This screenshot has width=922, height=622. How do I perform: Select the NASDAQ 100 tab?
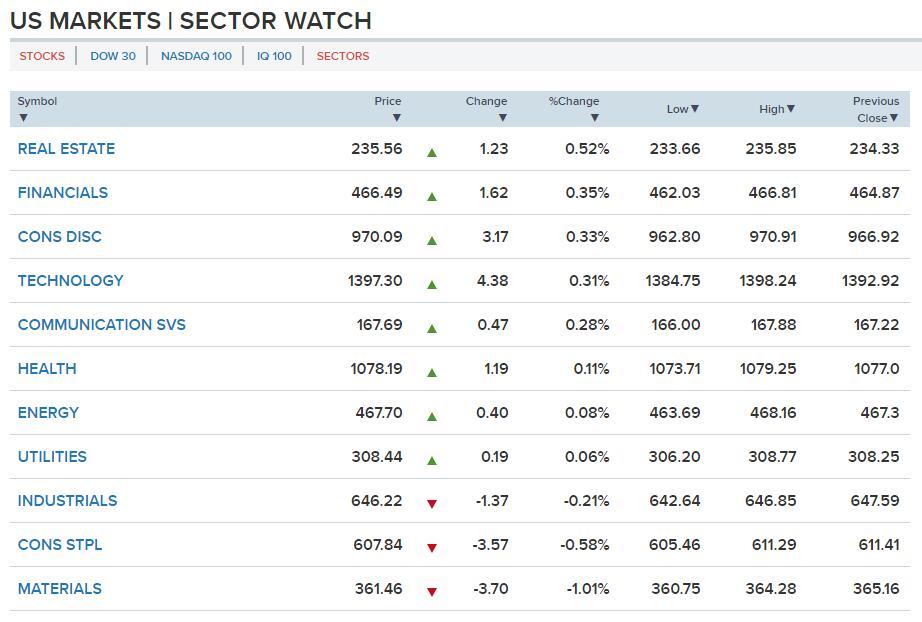[x=196, y=56]
